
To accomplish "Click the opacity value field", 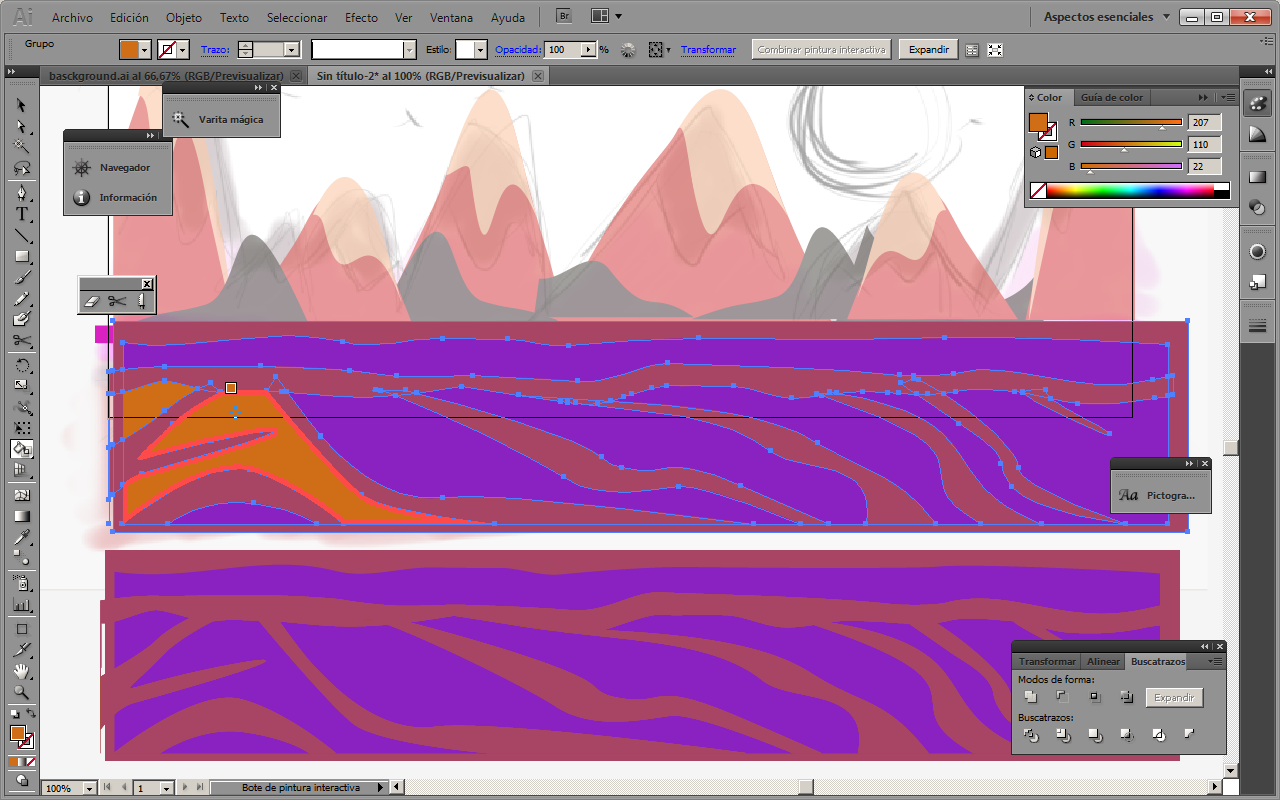I will pyautogui.click(x=563, y=49).
